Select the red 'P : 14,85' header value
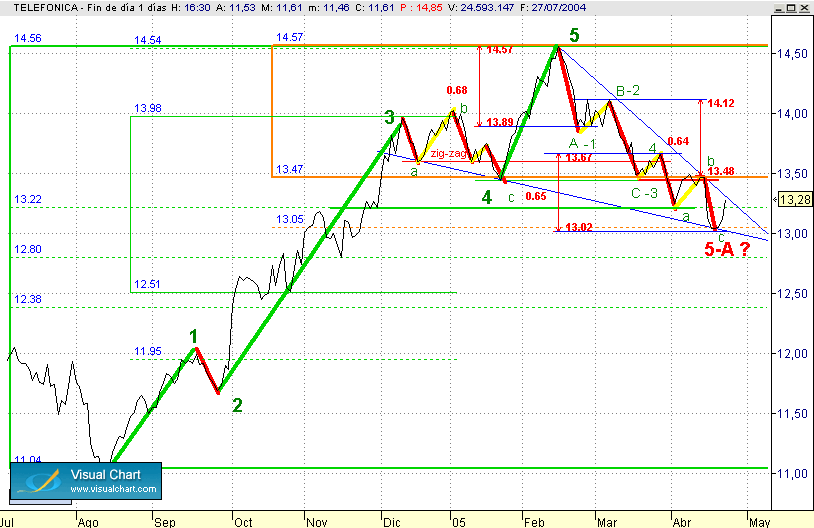 (421, 8)
